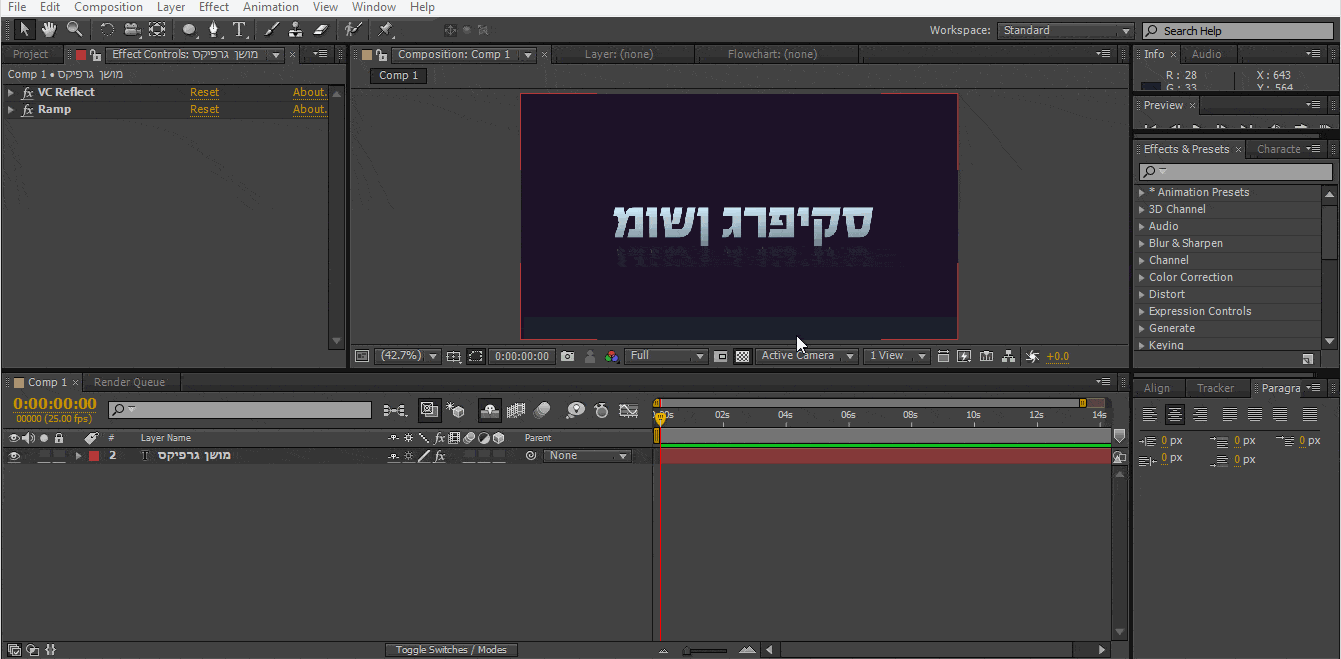Enable Frame Blending in the timeline
1341x659 pixels.
pyautogui.click(x=514, y=410)
